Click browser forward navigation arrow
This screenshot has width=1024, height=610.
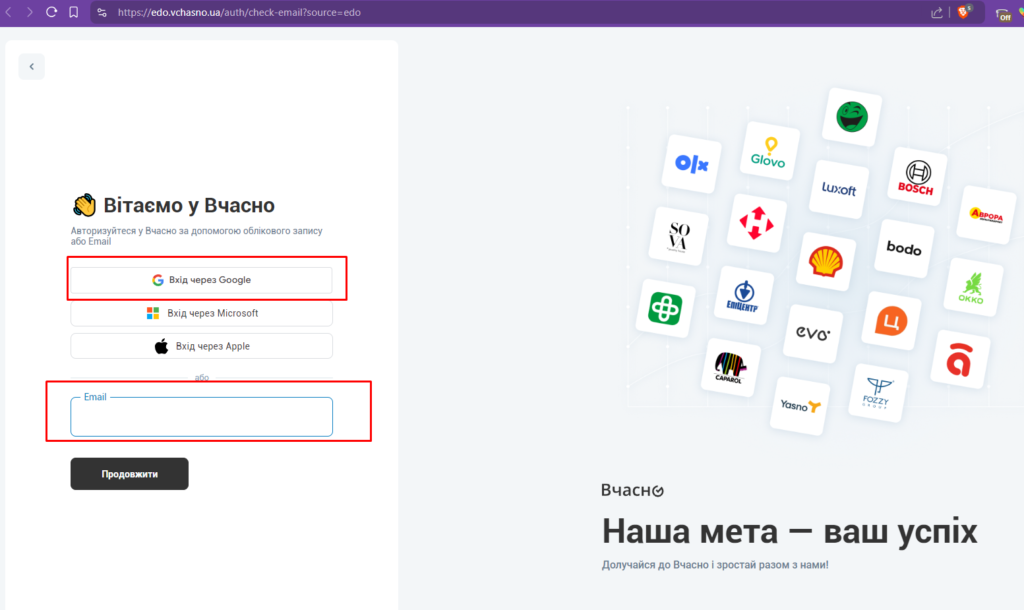tap(29, 12)
